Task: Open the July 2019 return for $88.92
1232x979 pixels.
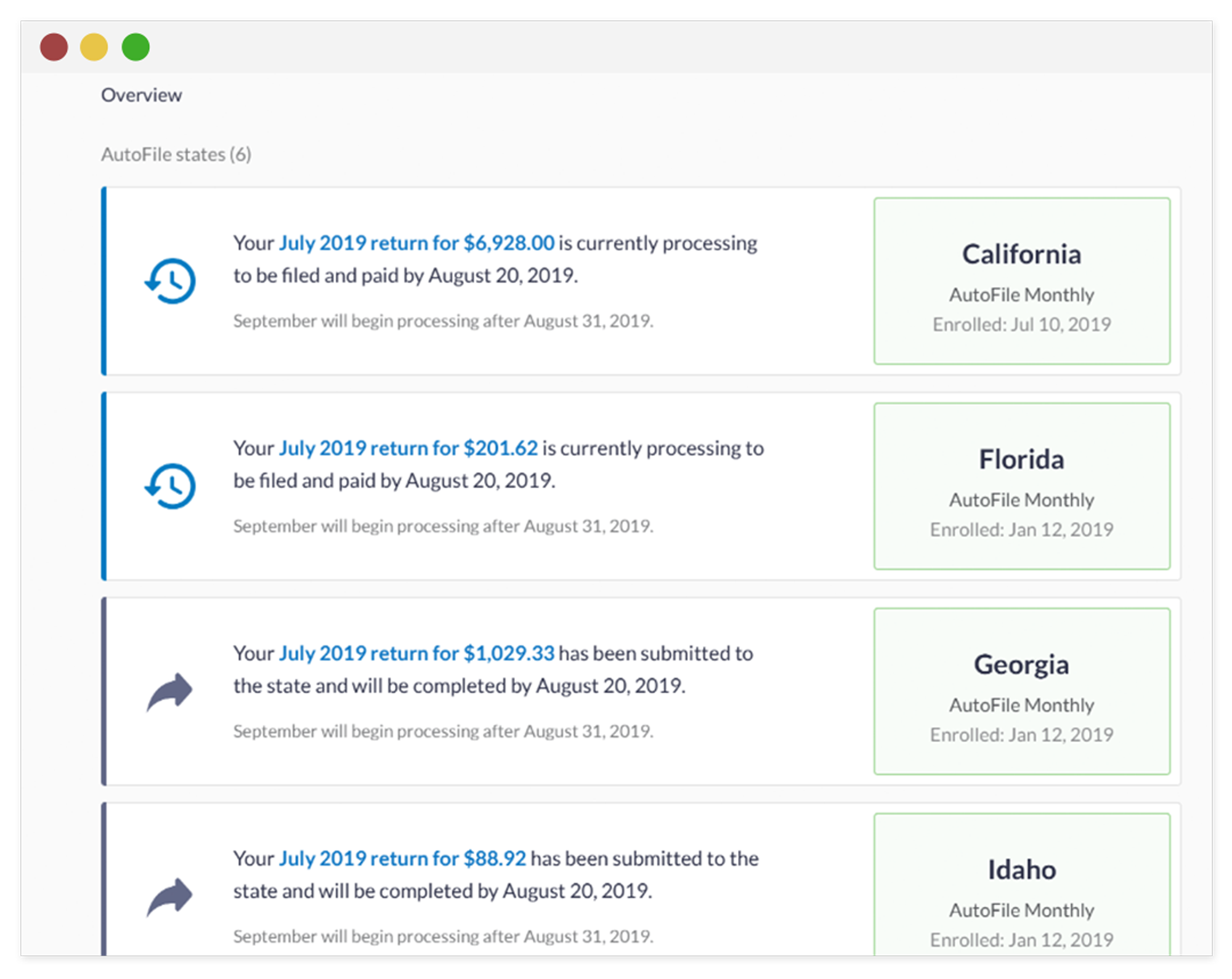Action: pos(403,858)
